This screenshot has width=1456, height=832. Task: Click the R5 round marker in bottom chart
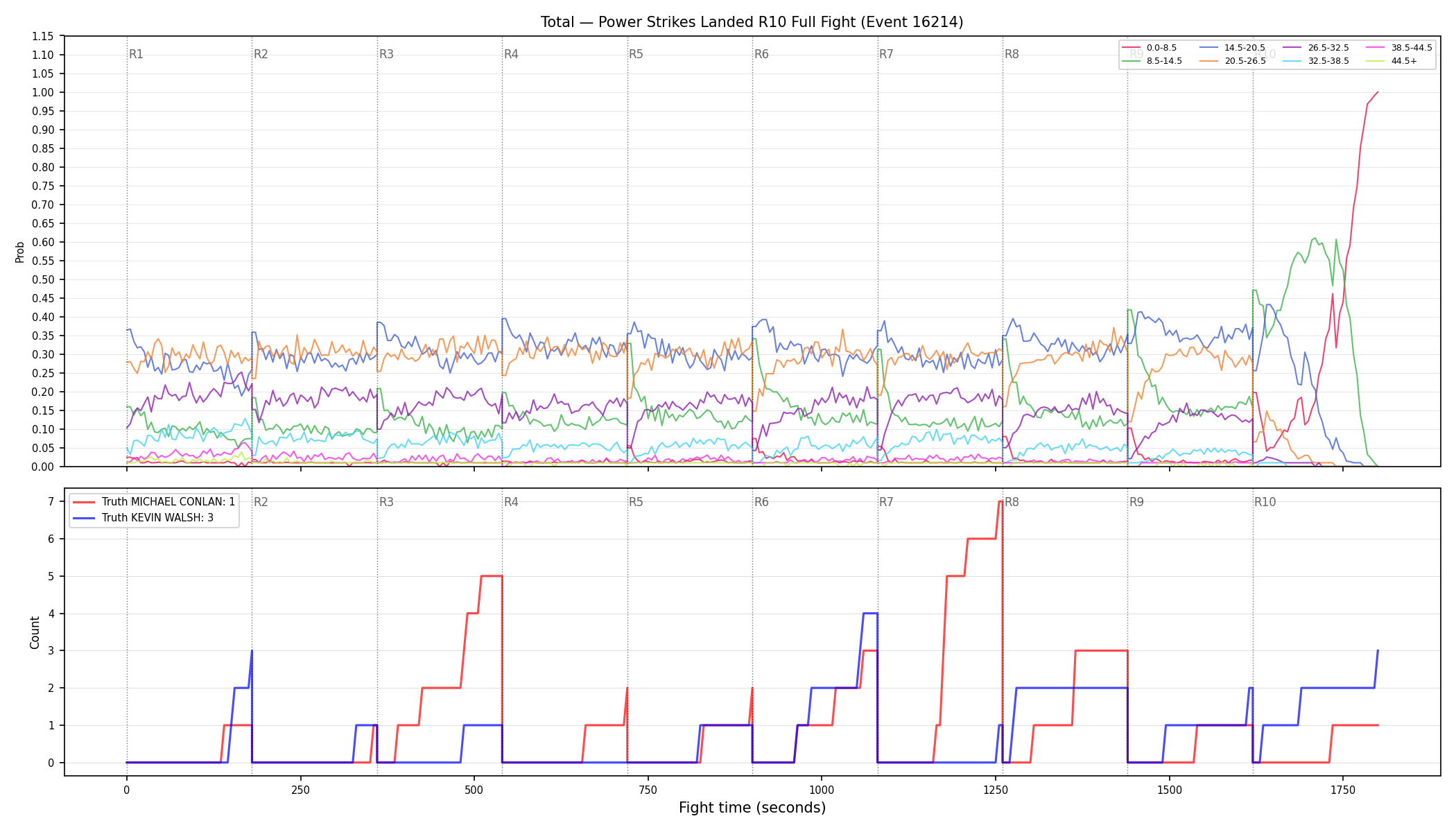(636, 502)
